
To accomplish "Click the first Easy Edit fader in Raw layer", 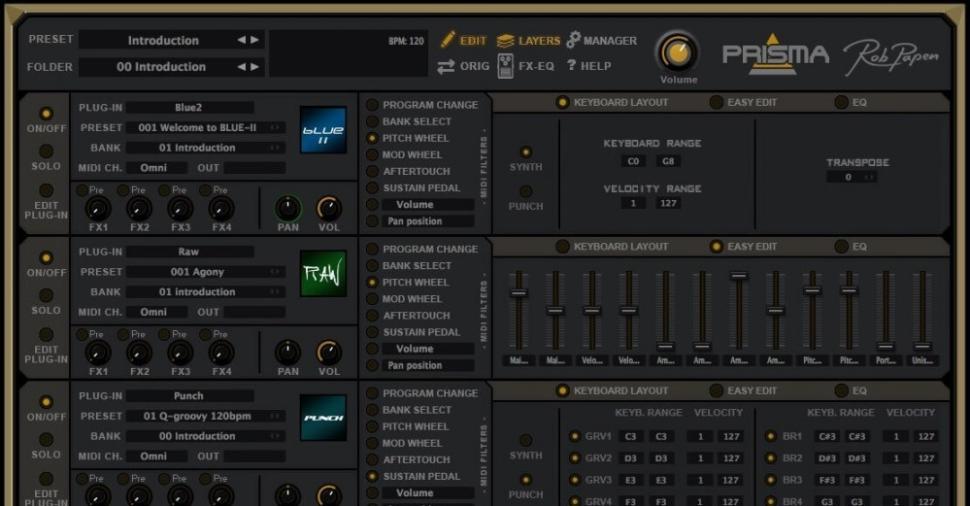I will coord(518,293).
